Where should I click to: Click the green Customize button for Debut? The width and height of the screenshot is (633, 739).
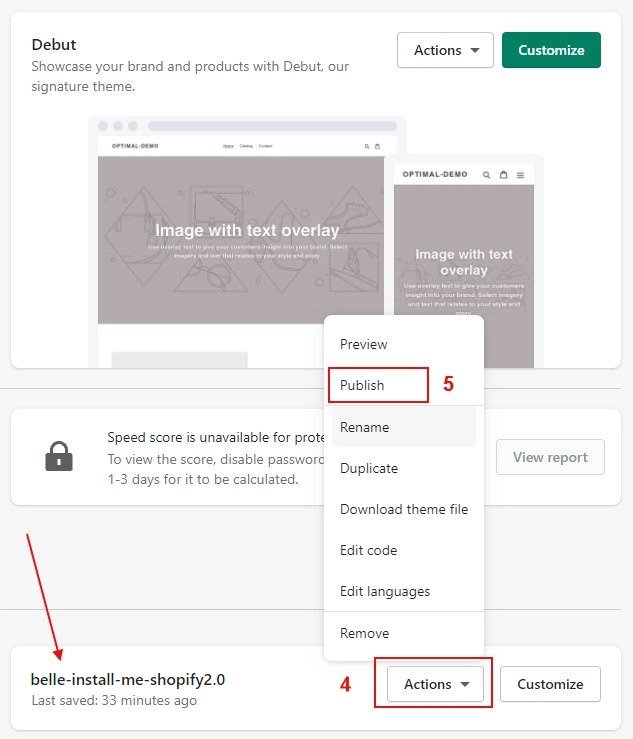tap(551, 50)
